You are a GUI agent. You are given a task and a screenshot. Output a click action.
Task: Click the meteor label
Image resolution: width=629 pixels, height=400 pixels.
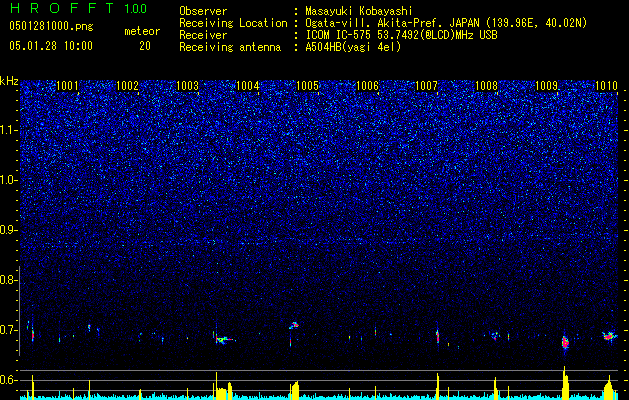142,31
